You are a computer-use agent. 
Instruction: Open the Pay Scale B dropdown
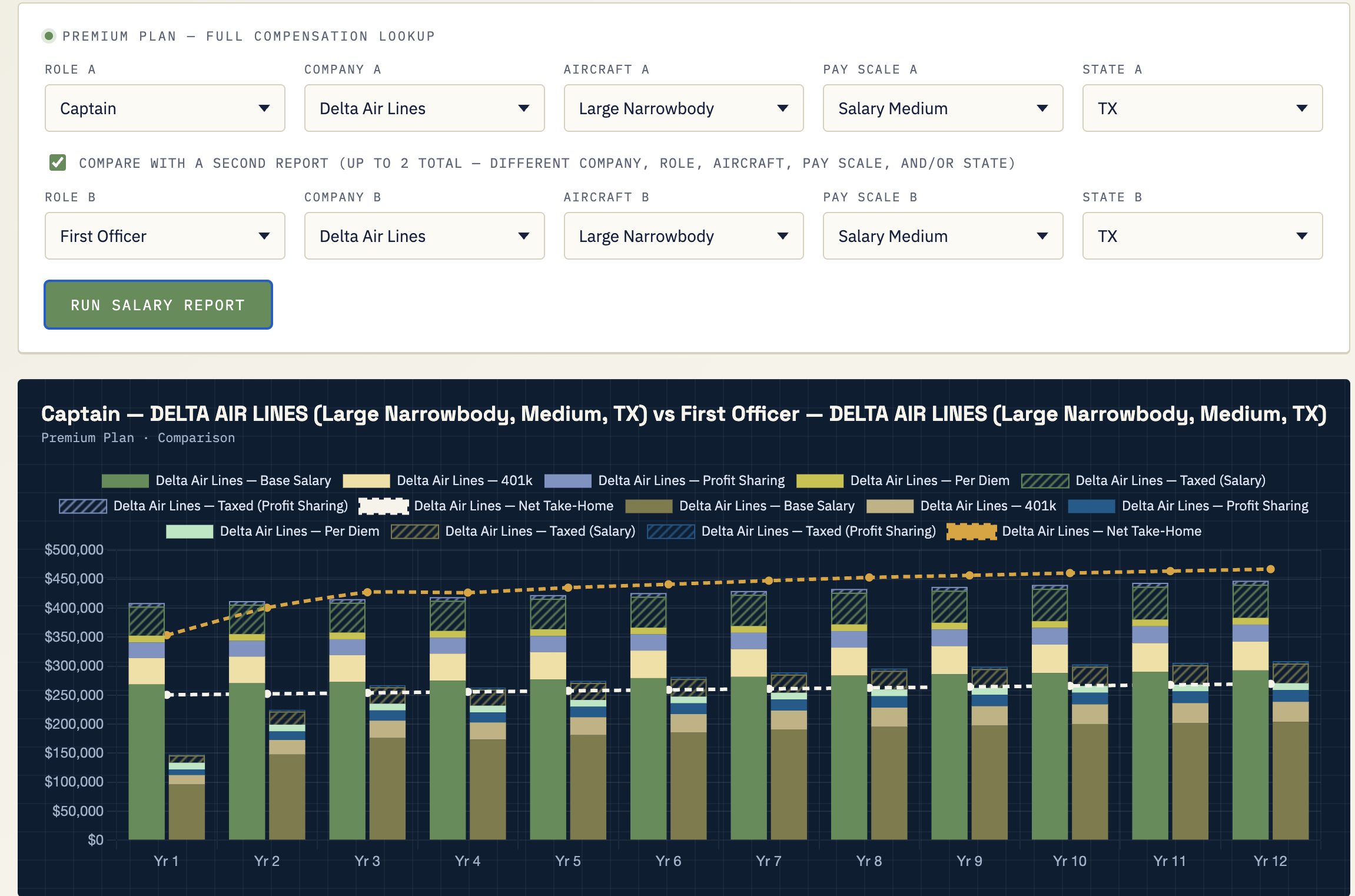pyautogui.click(x=943, y=236)
